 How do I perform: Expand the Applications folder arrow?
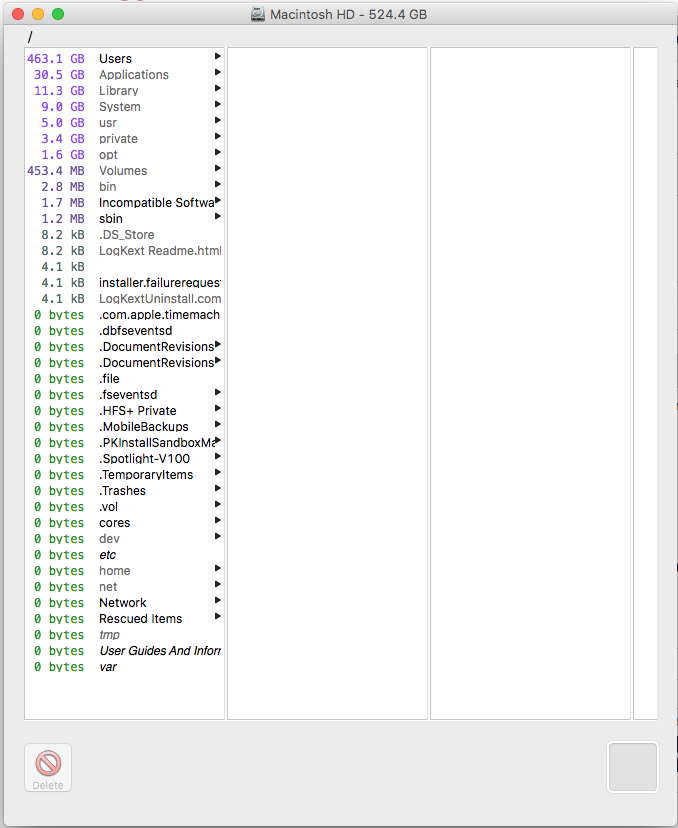(x=218, y=72)
